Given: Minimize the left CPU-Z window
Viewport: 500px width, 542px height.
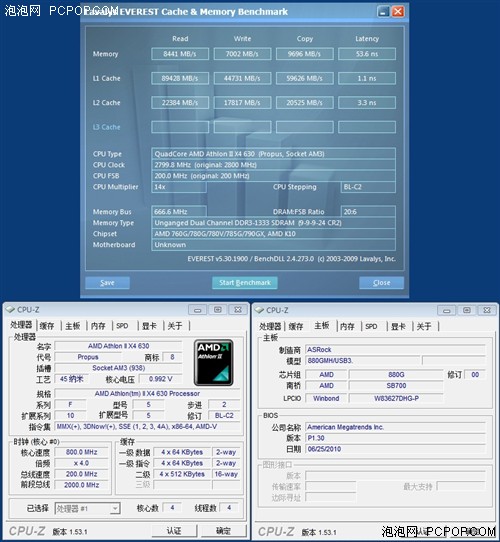Looking at the screenshot, I should [x=197, y=310].
